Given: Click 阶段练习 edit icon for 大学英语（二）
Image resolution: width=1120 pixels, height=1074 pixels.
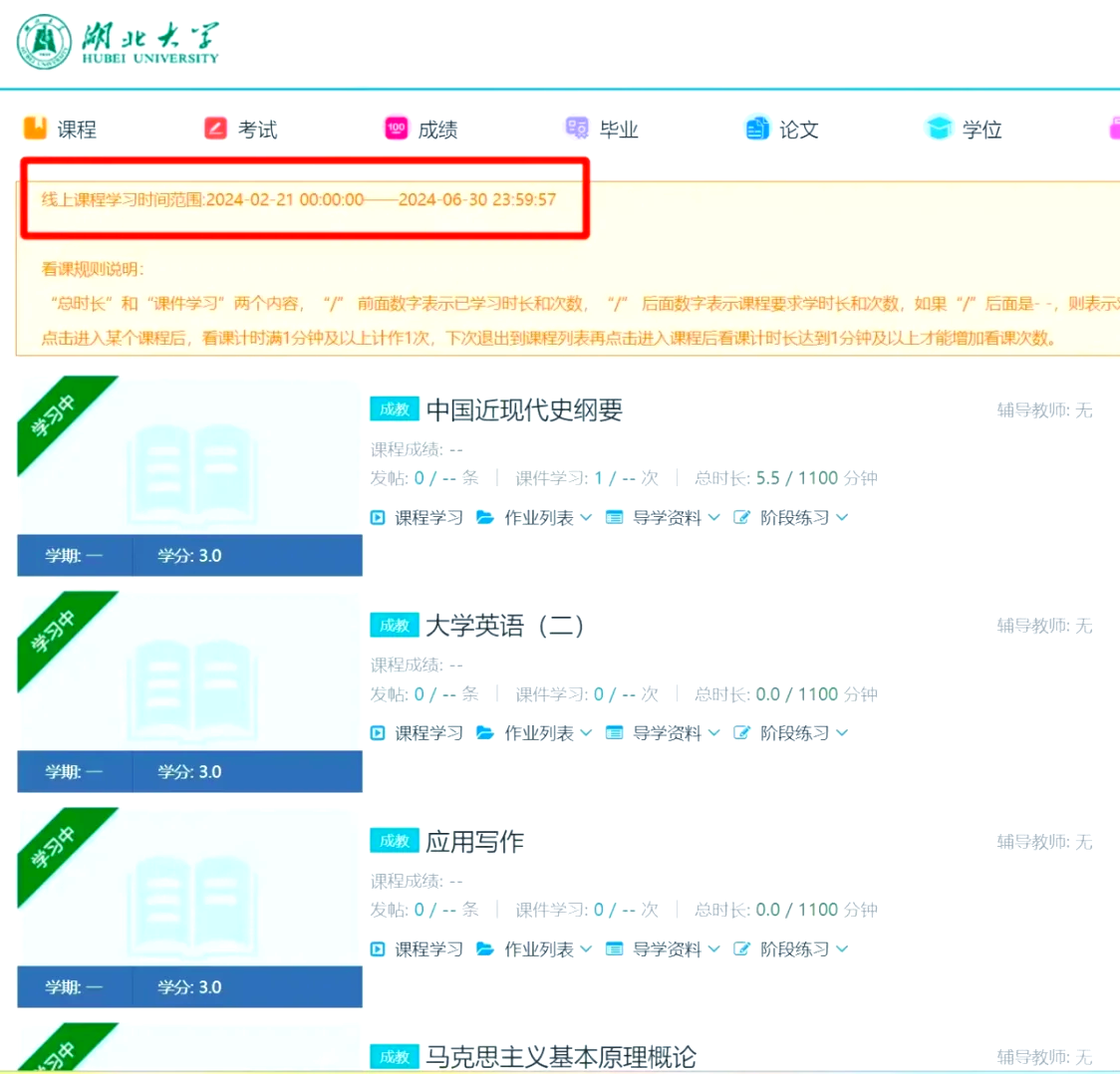Looking at the screenshot, I should 742,732.
